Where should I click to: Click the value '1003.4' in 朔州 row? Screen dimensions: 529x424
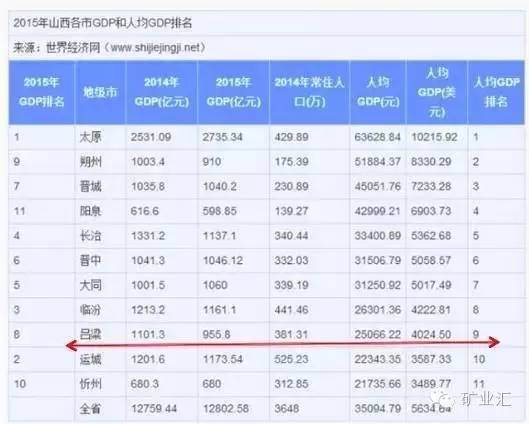click(148, 162)
